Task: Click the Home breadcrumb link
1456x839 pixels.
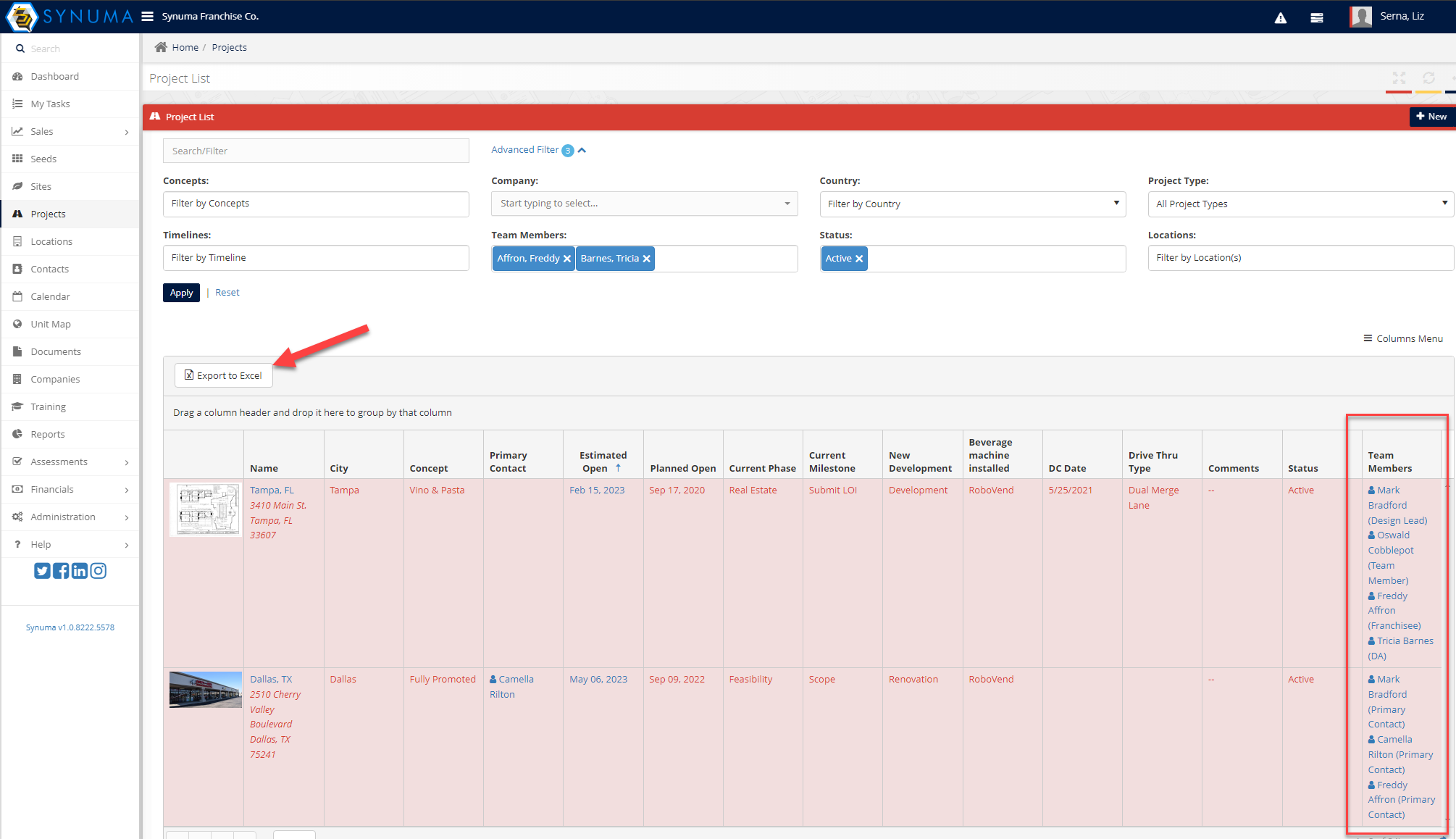Action: coord(185,47)
